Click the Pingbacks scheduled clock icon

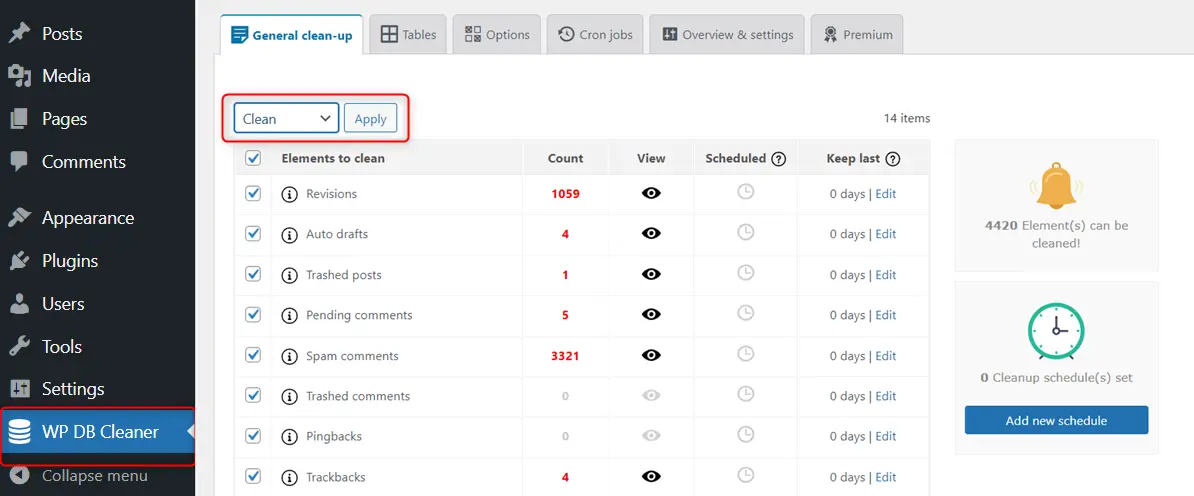point(745,434)
